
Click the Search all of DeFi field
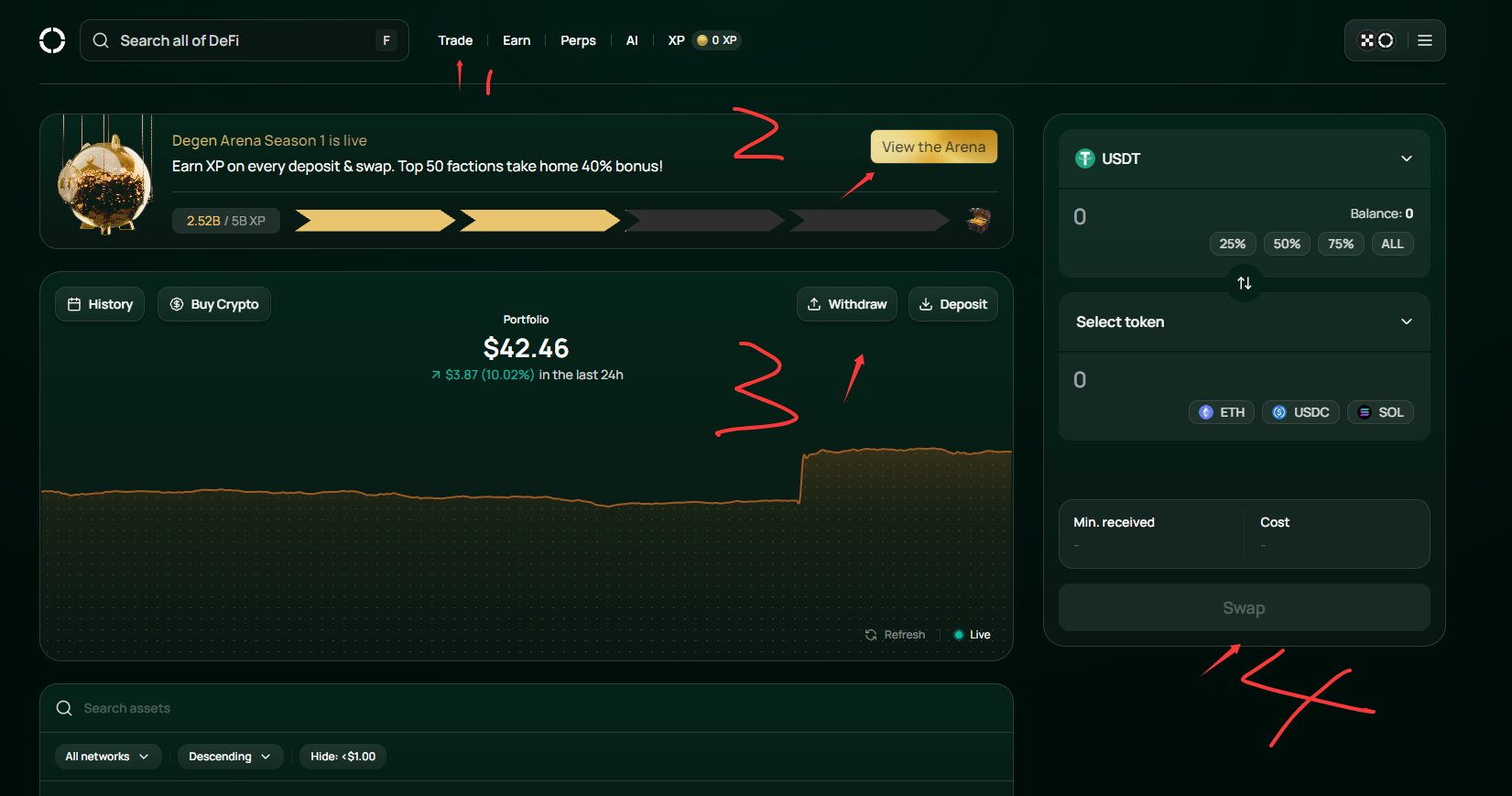tap(245, 40)
